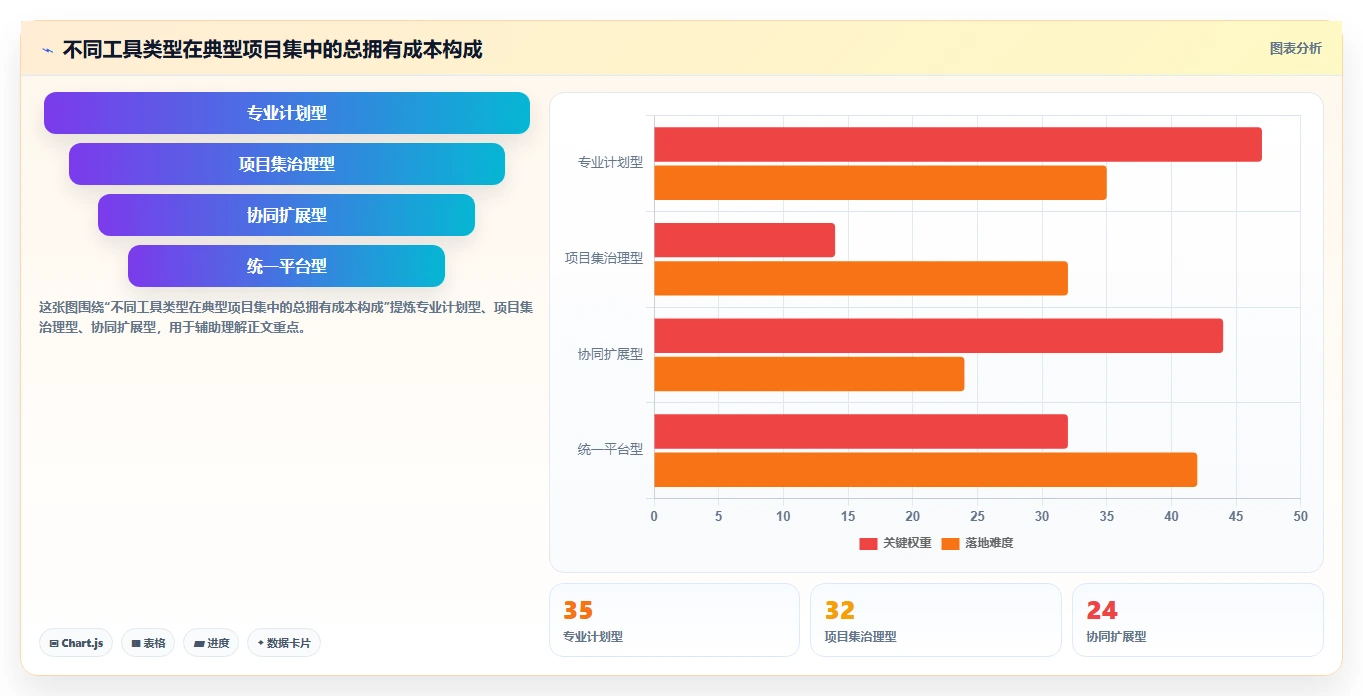Toggle the 落地难度 legend entry

977,543
